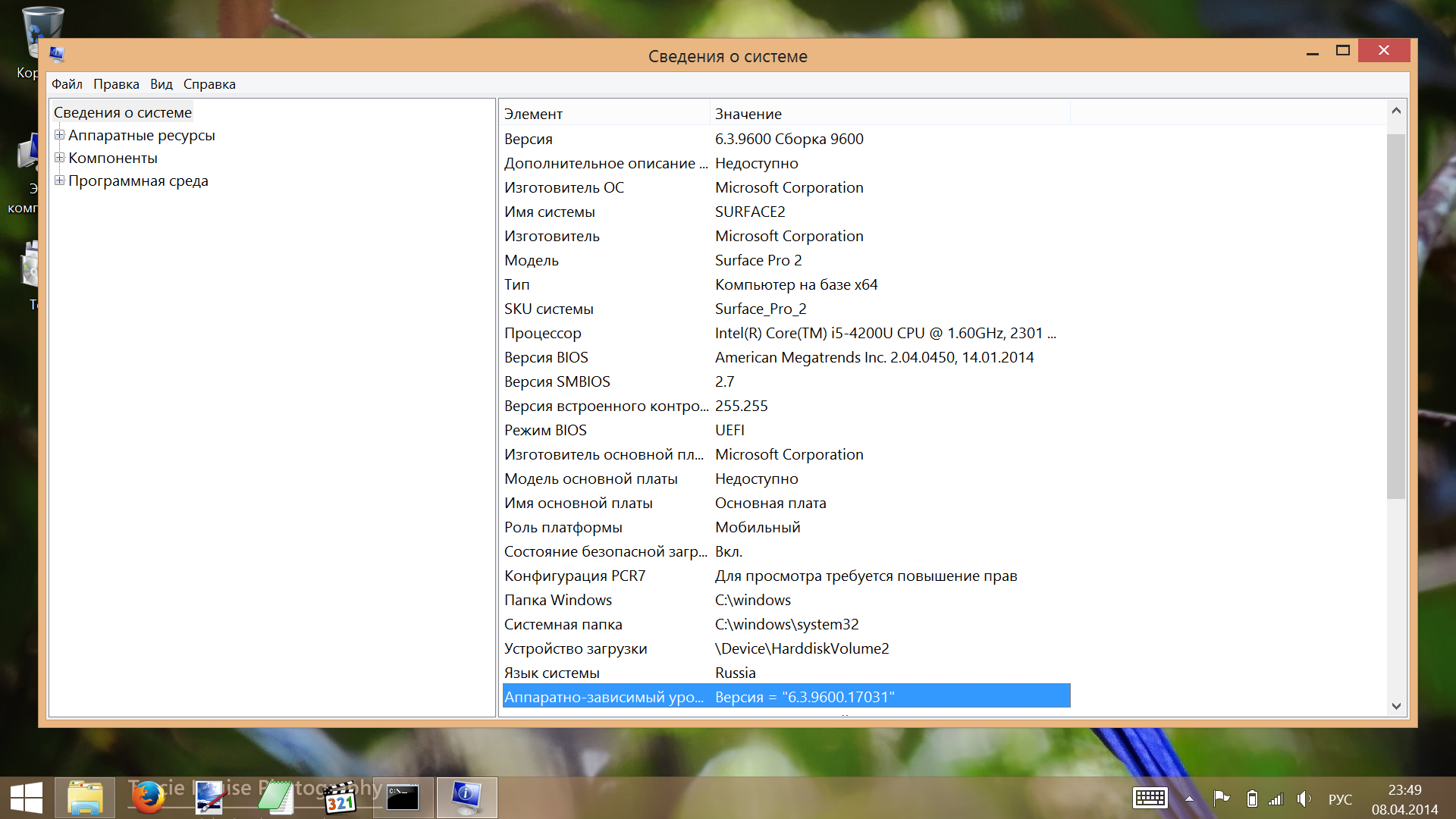Open the notepad app icon in the taskbar

[x=275, y=798]
